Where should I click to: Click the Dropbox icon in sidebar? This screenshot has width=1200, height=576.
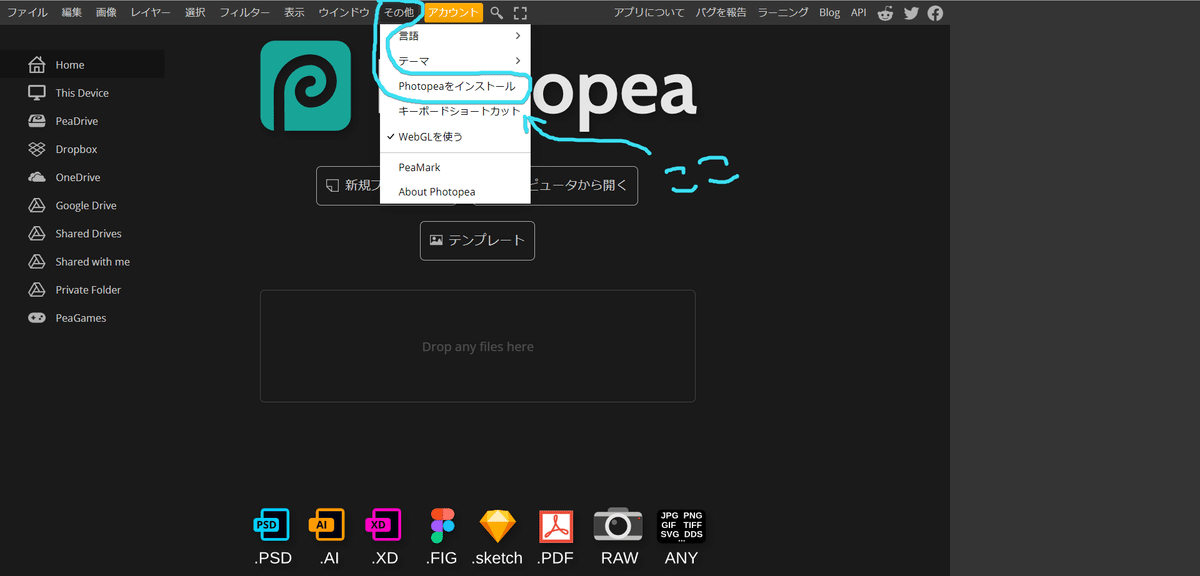tap(37, 149)
